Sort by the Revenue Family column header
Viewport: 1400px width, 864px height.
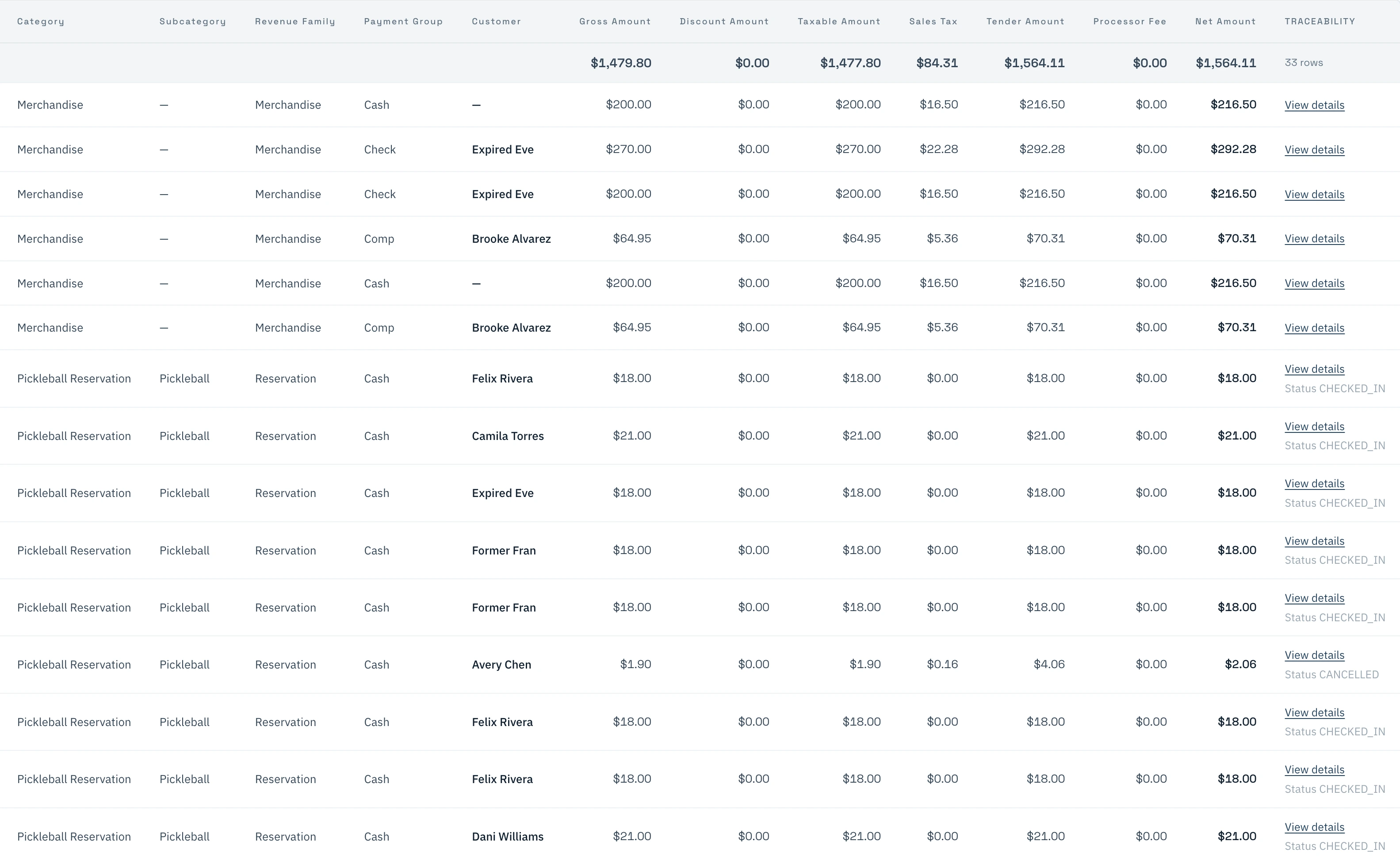(x=295, y=21)
